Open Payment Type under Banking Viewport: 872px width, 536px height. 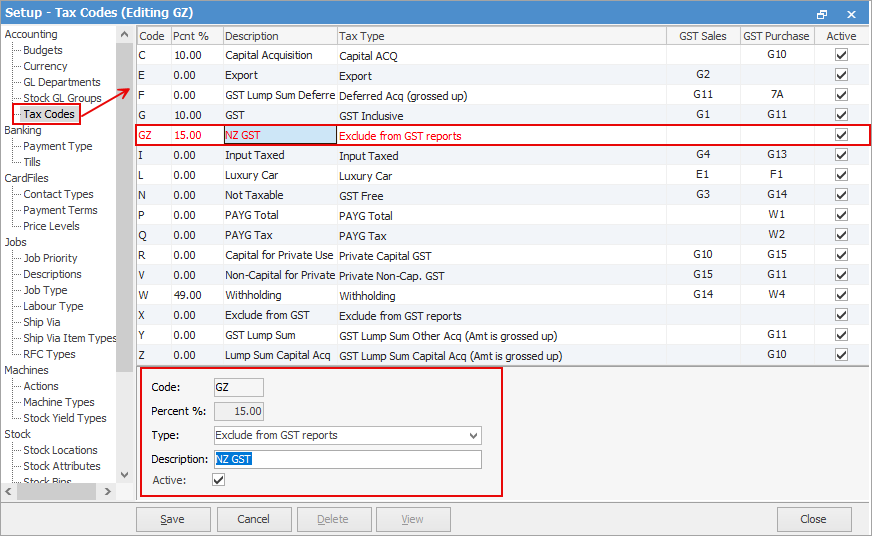58,146
